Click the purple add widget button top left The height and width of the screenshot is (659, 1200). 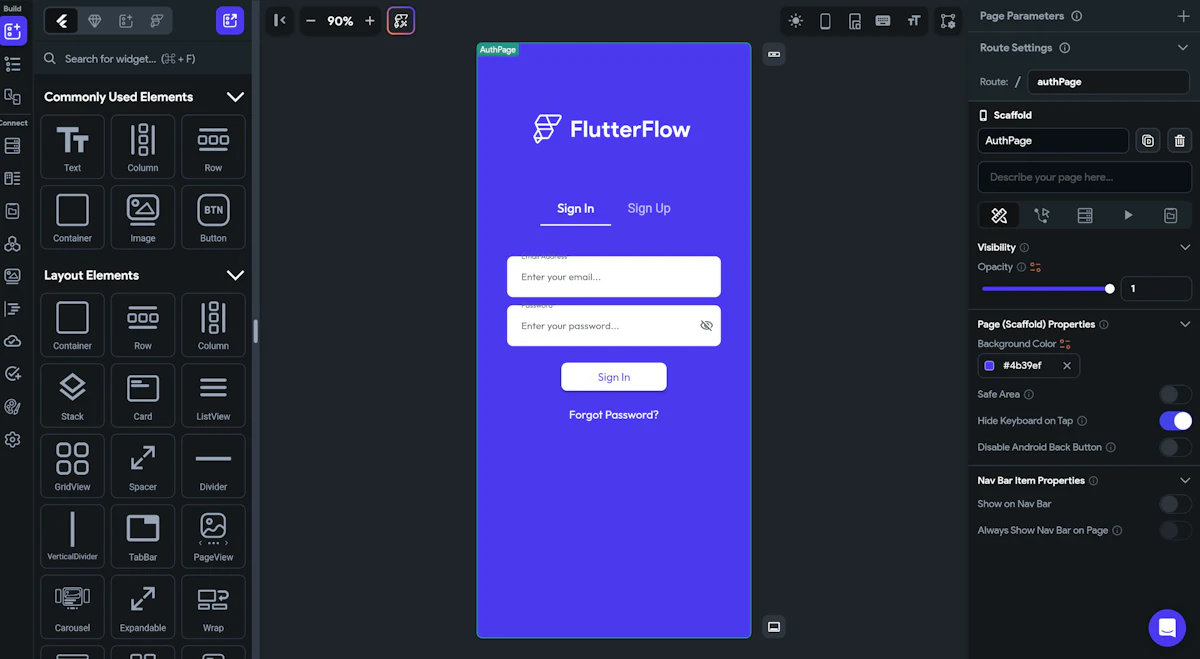tap(230, 21)
